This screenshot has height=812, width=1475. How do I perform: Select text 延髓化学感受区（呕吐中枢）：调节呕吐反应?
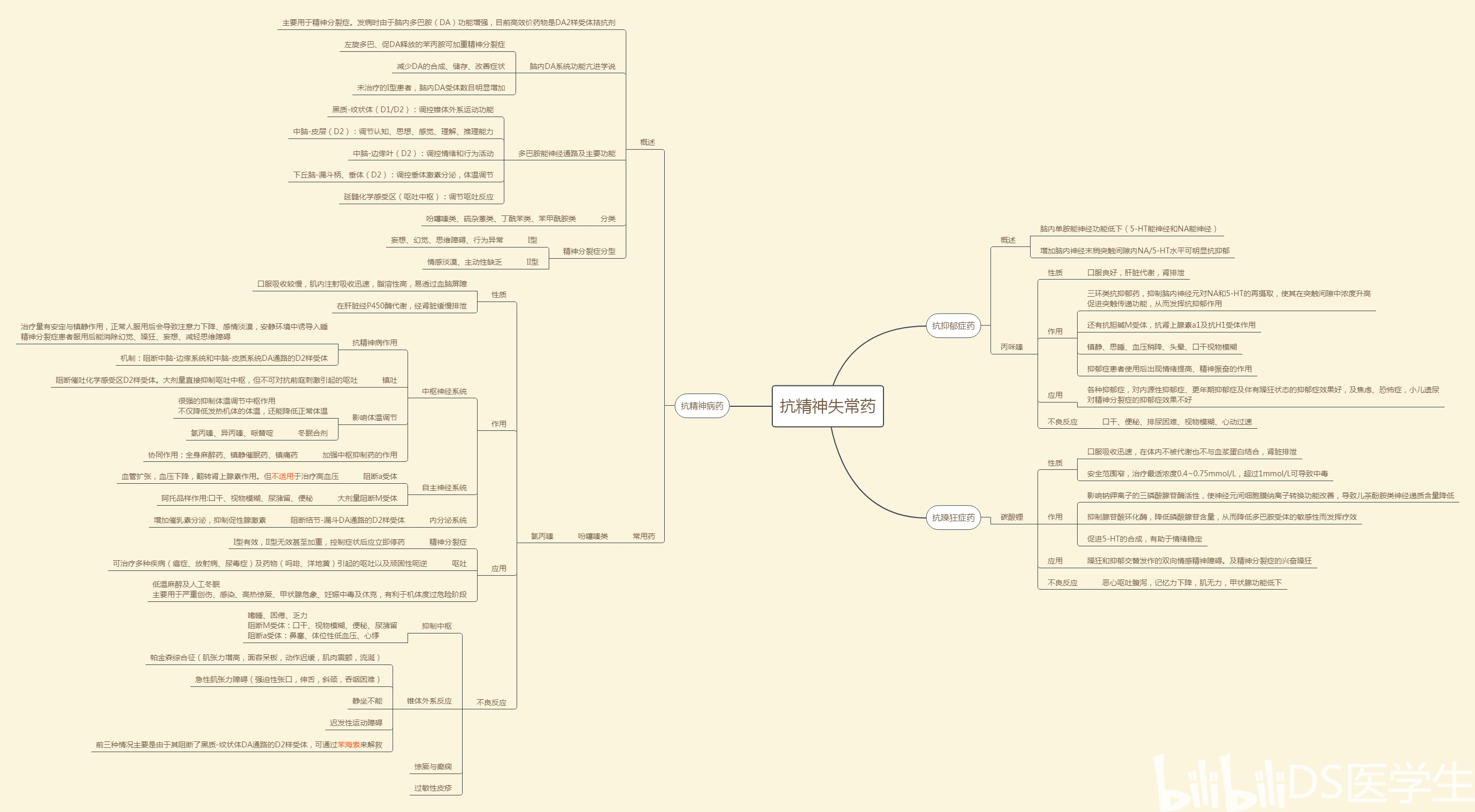[x=419, y=197]
